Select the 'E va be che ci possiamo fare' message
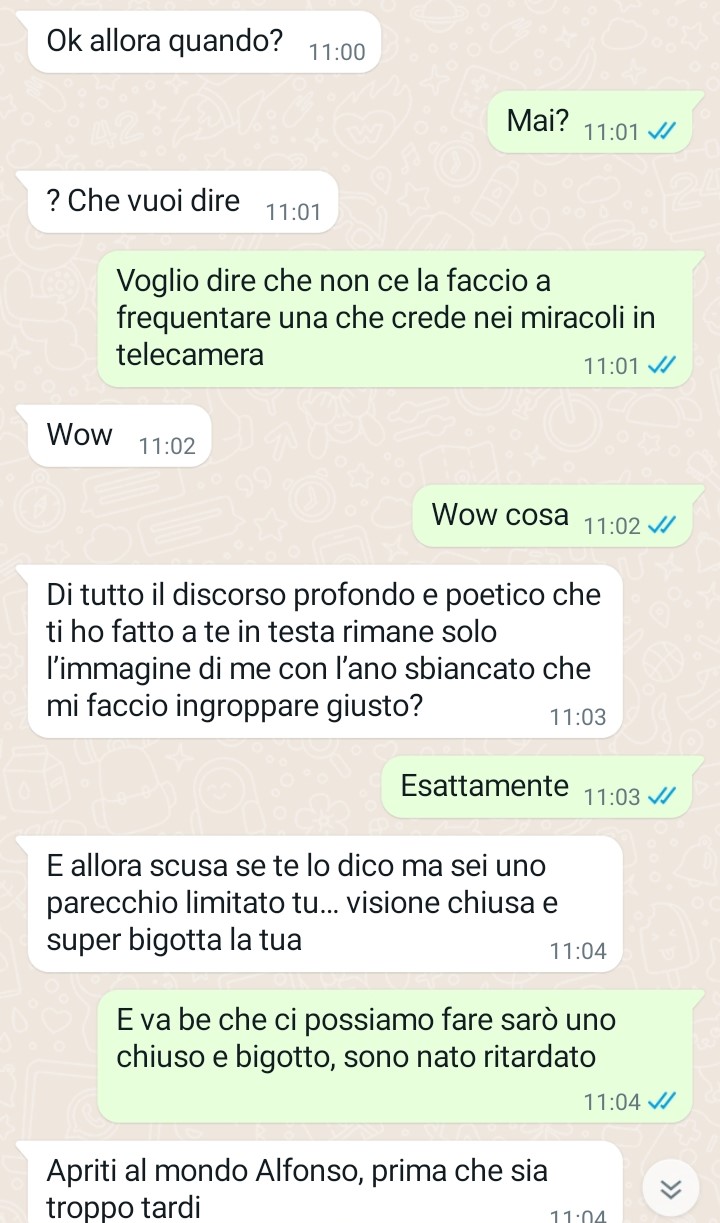Viewport: 720px width, 1223px height. click(x=395, y=1056)
